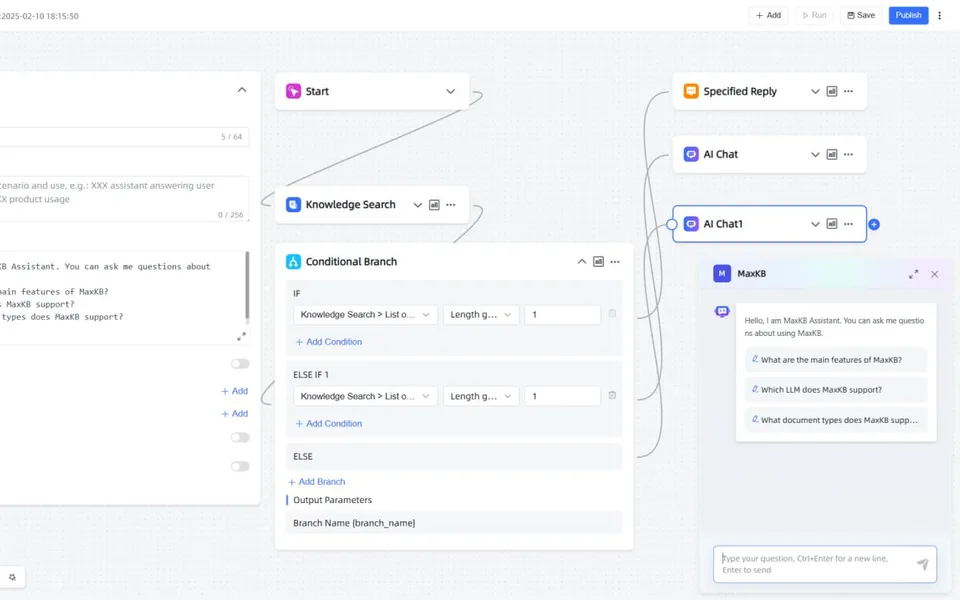Toggle the middle switch in the left panel

click(240, 437)
